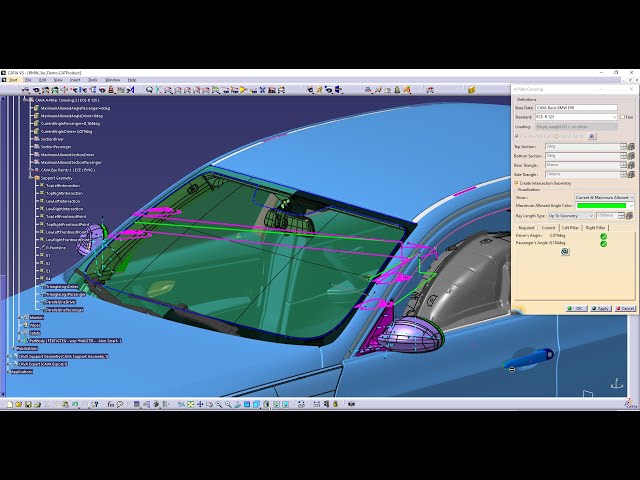Click the Base Data input field

point(576,108)
